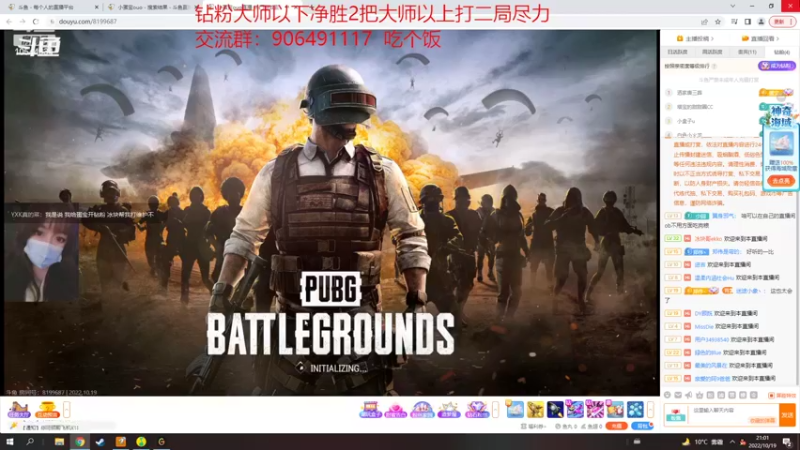Click the chat username 用户34938540
Viewport: 800px width, 450px height.
[711, 339]
